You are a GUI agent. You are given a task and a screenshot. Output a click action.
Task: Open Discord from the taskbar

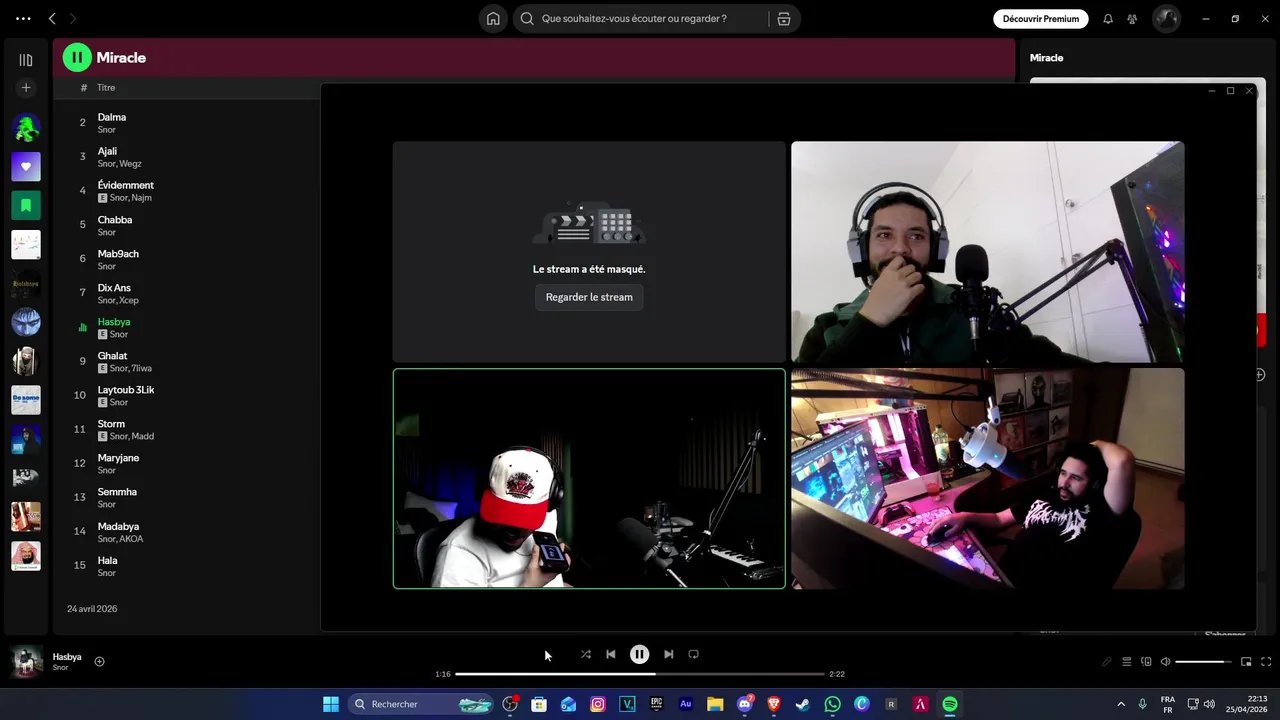[x=745, y=704]
